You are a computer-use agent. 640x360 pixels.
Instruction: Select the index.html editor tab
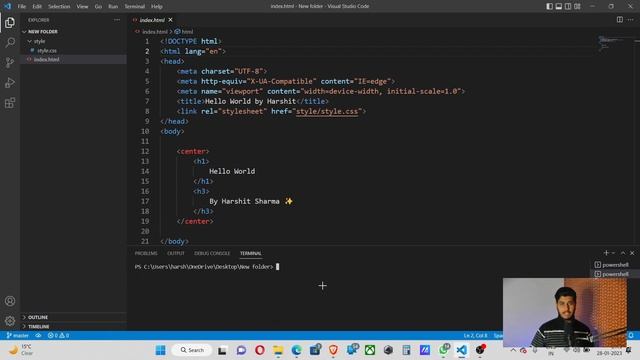tap(152, 20)
